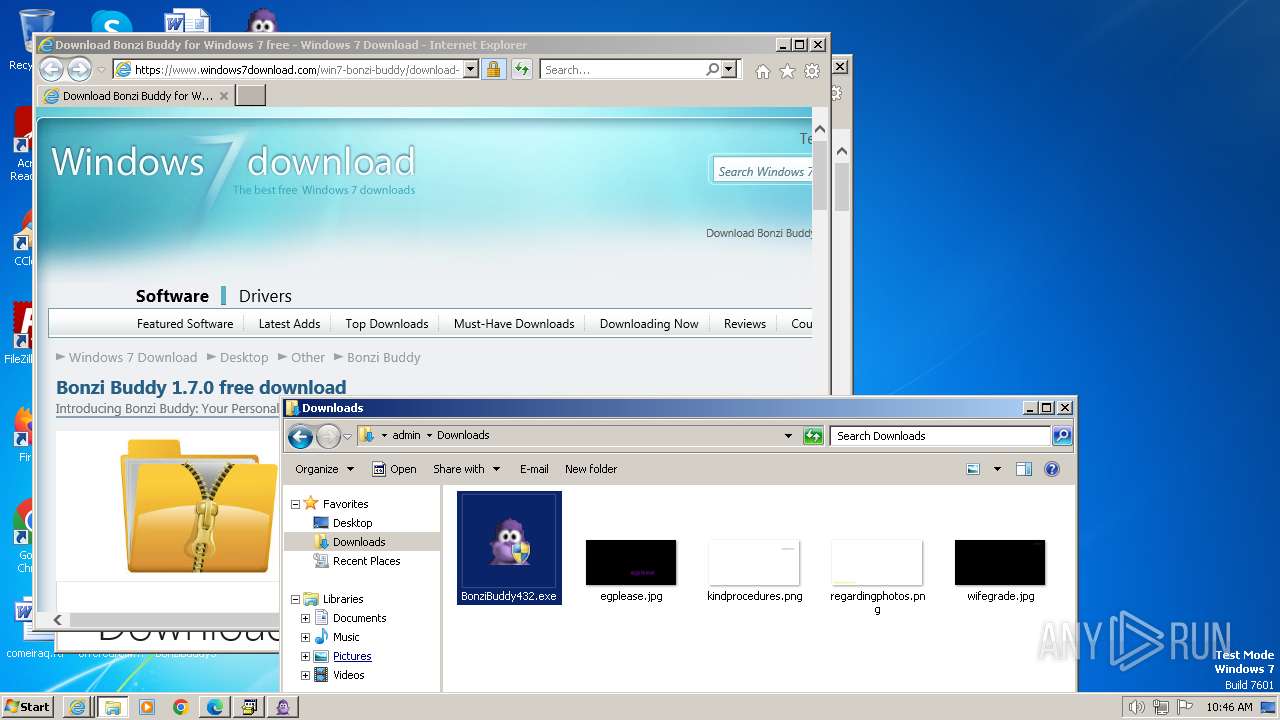This screenshot has width=1280, height=720.
Task: Click the refresh icon beside address bar
Action: (521, 69)
